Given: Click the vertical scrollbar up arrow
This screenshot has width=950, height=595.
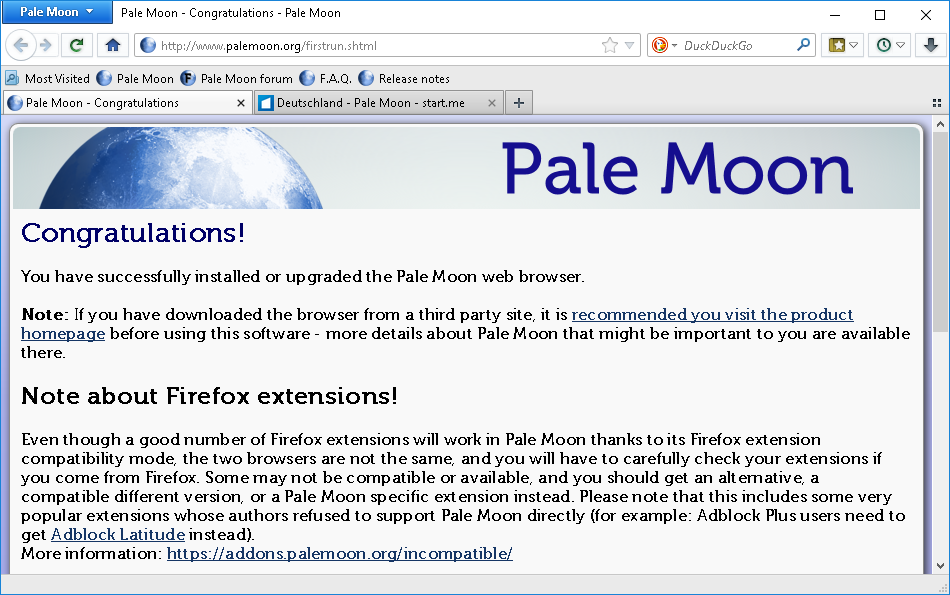Looking at the screenshot, I should (x=940, y=124).
